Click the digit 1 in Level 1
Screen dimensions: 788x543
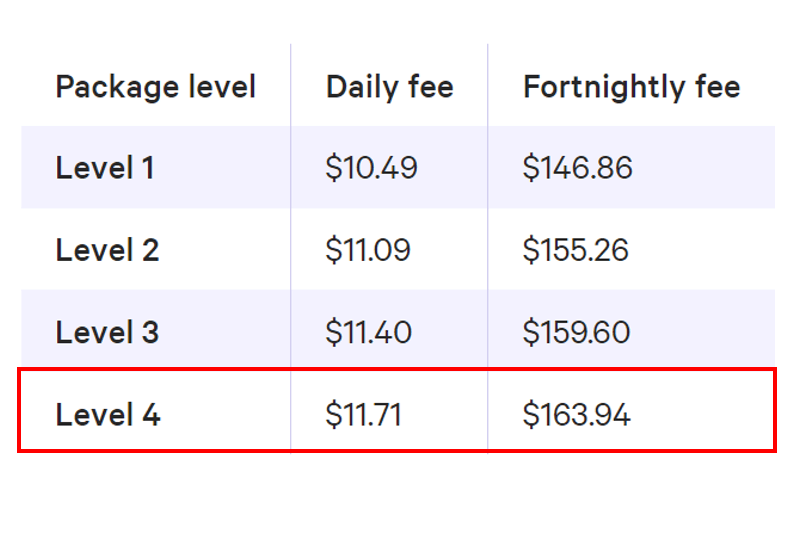click(x=147, y=168)
